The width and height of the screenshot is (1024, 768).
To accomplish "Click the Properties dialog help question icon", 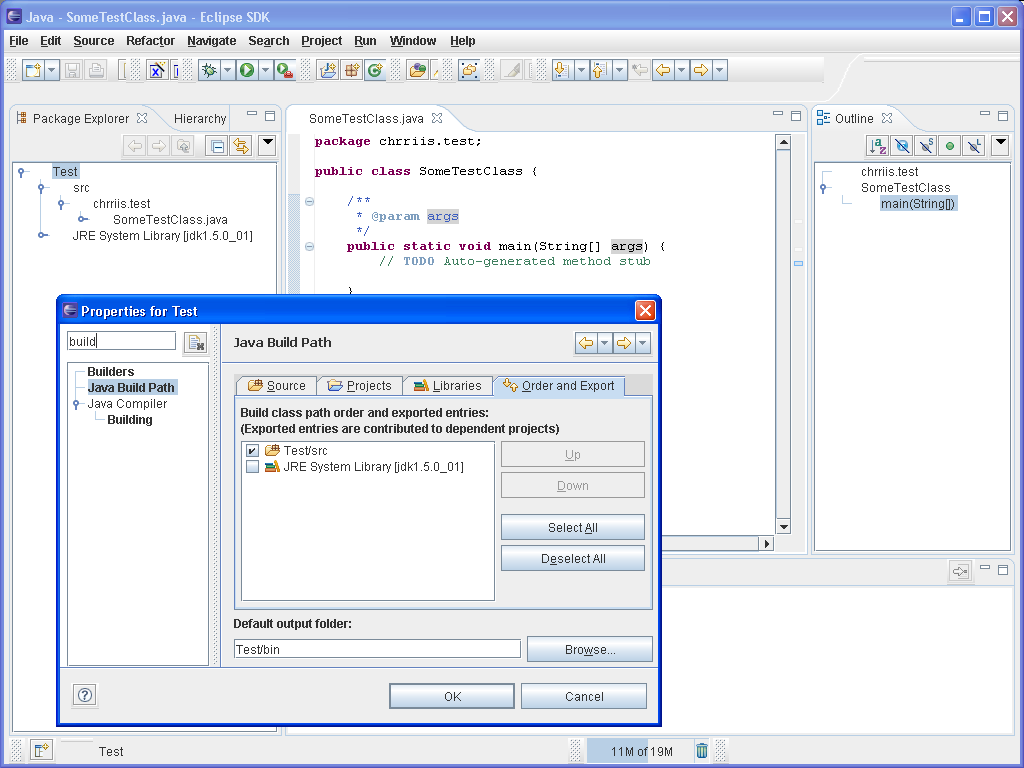I will (x=85, y=695).
